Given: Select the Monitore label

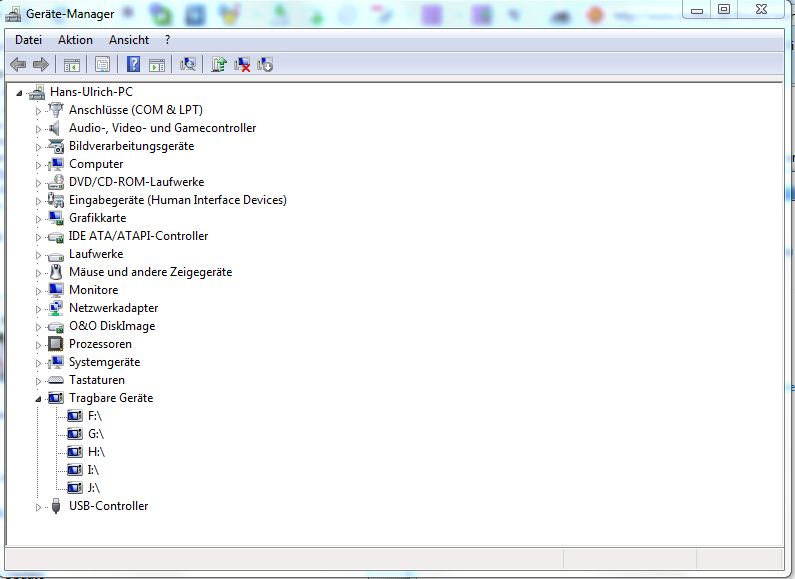Looking at the screenshot, I should point(94,290).
